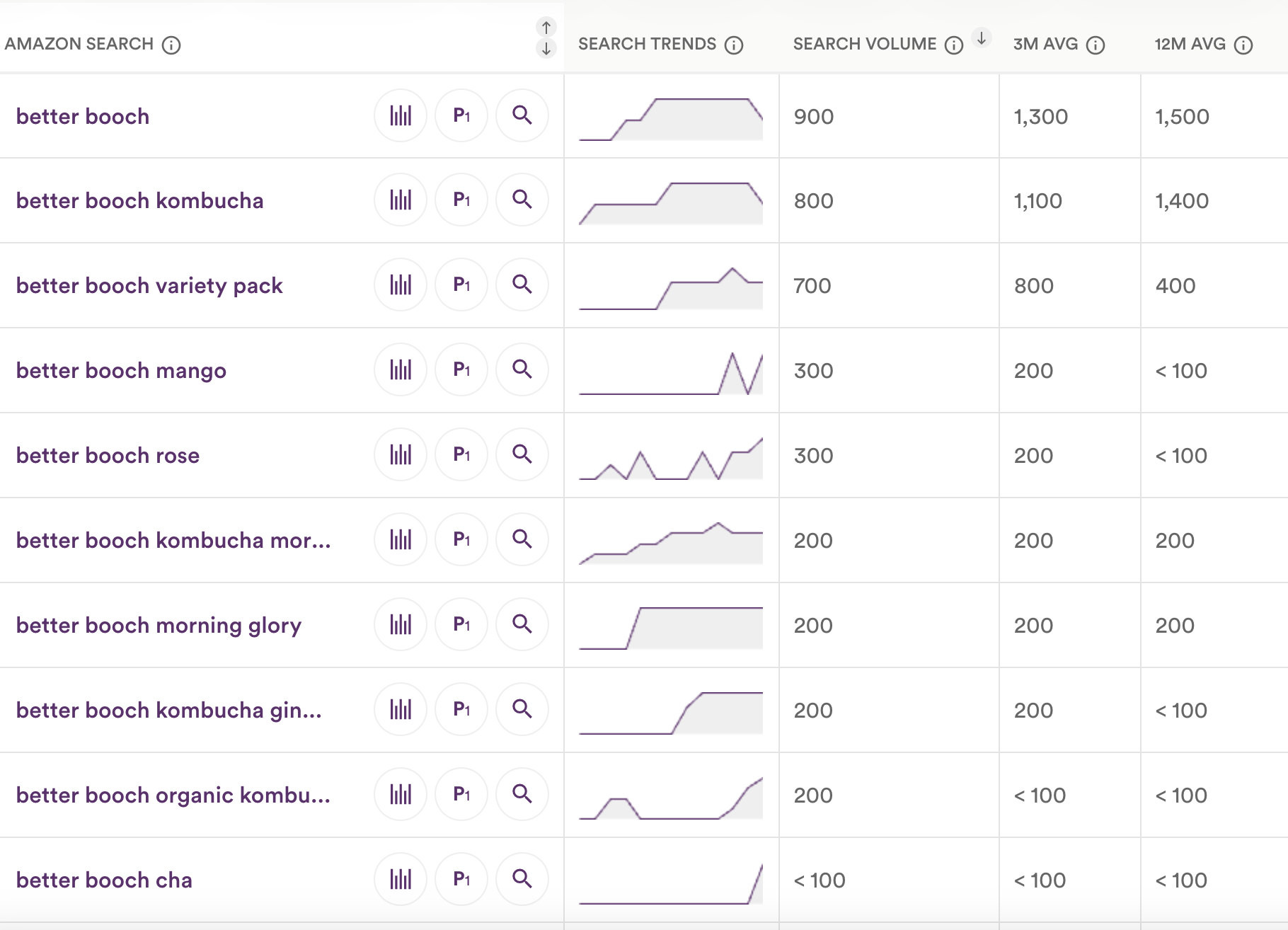Click search magnifier for better booch mango
This screenshot has width=1288, height=930.
[522, 370]
